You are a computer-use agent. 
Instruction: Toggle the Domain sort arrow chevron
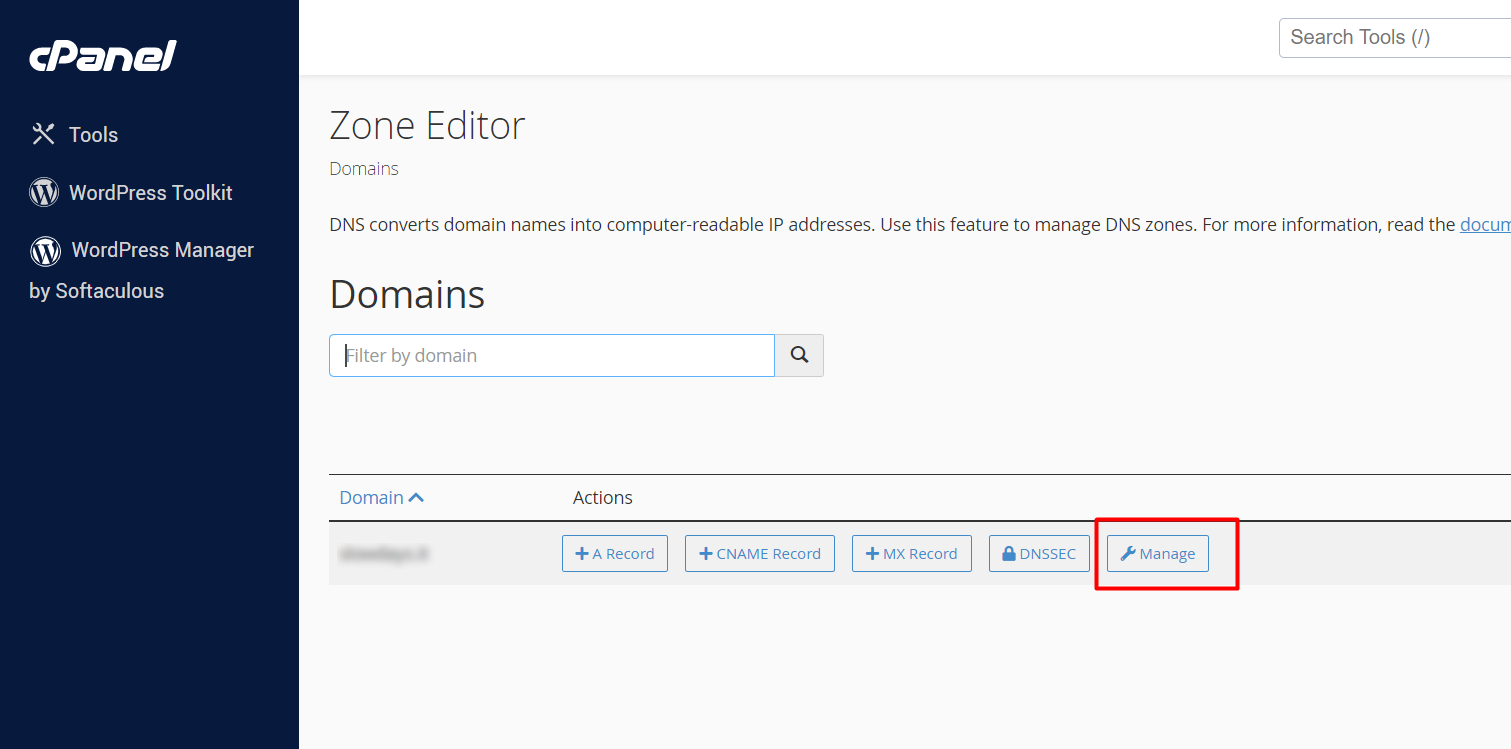click(x=416, y=498)
